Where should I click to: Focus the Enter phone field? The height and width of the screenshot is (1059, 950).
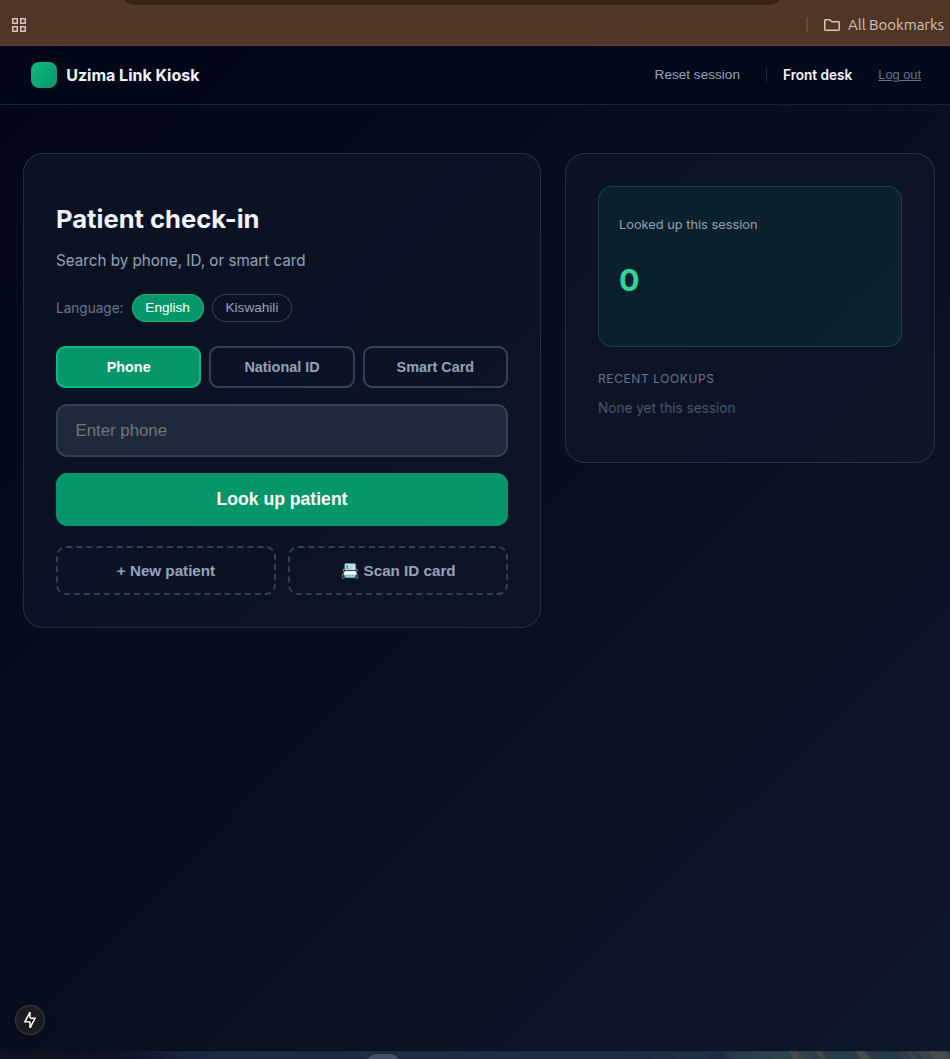click(x=282, y=430)
